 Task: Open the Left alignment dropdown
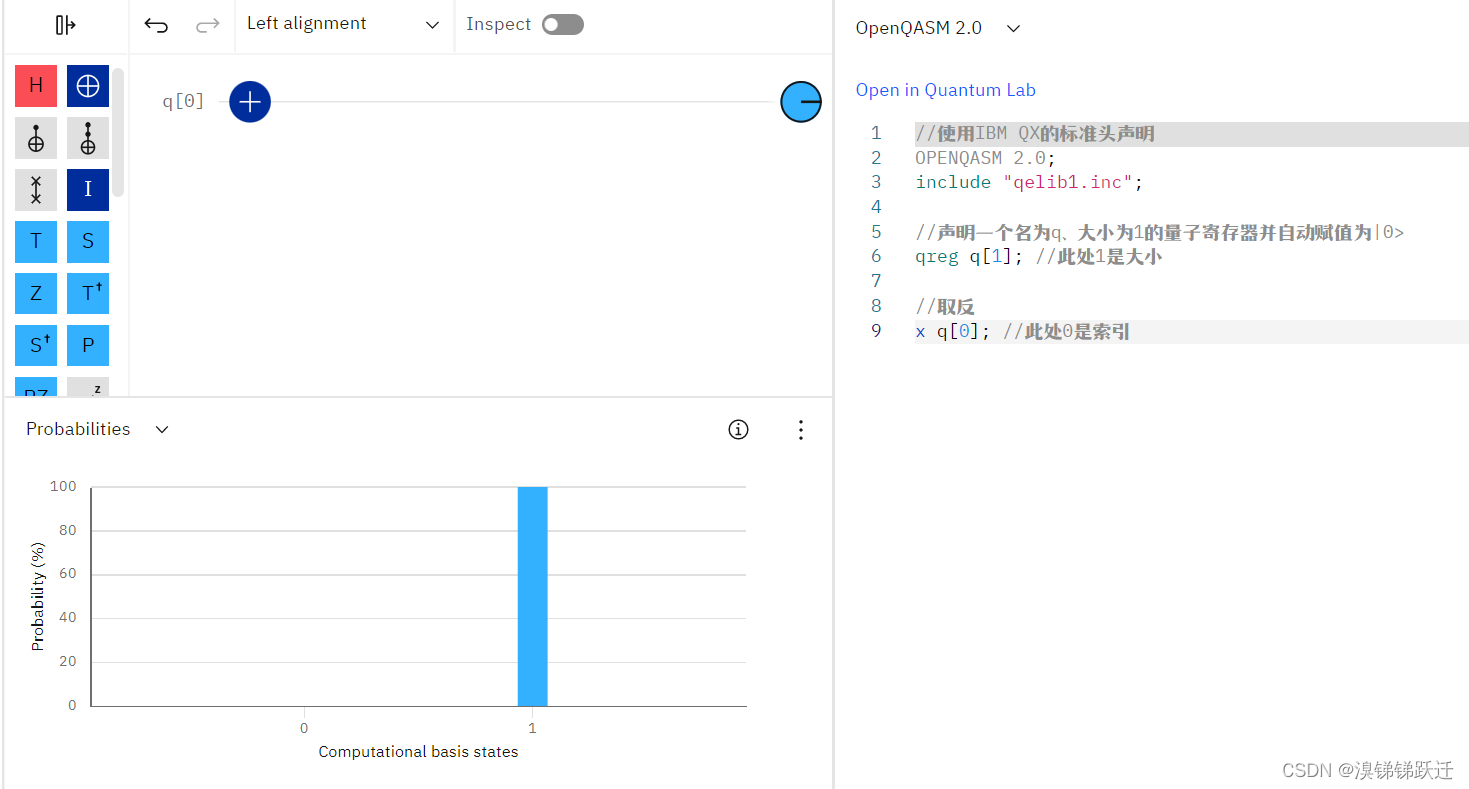coord(344,23)
